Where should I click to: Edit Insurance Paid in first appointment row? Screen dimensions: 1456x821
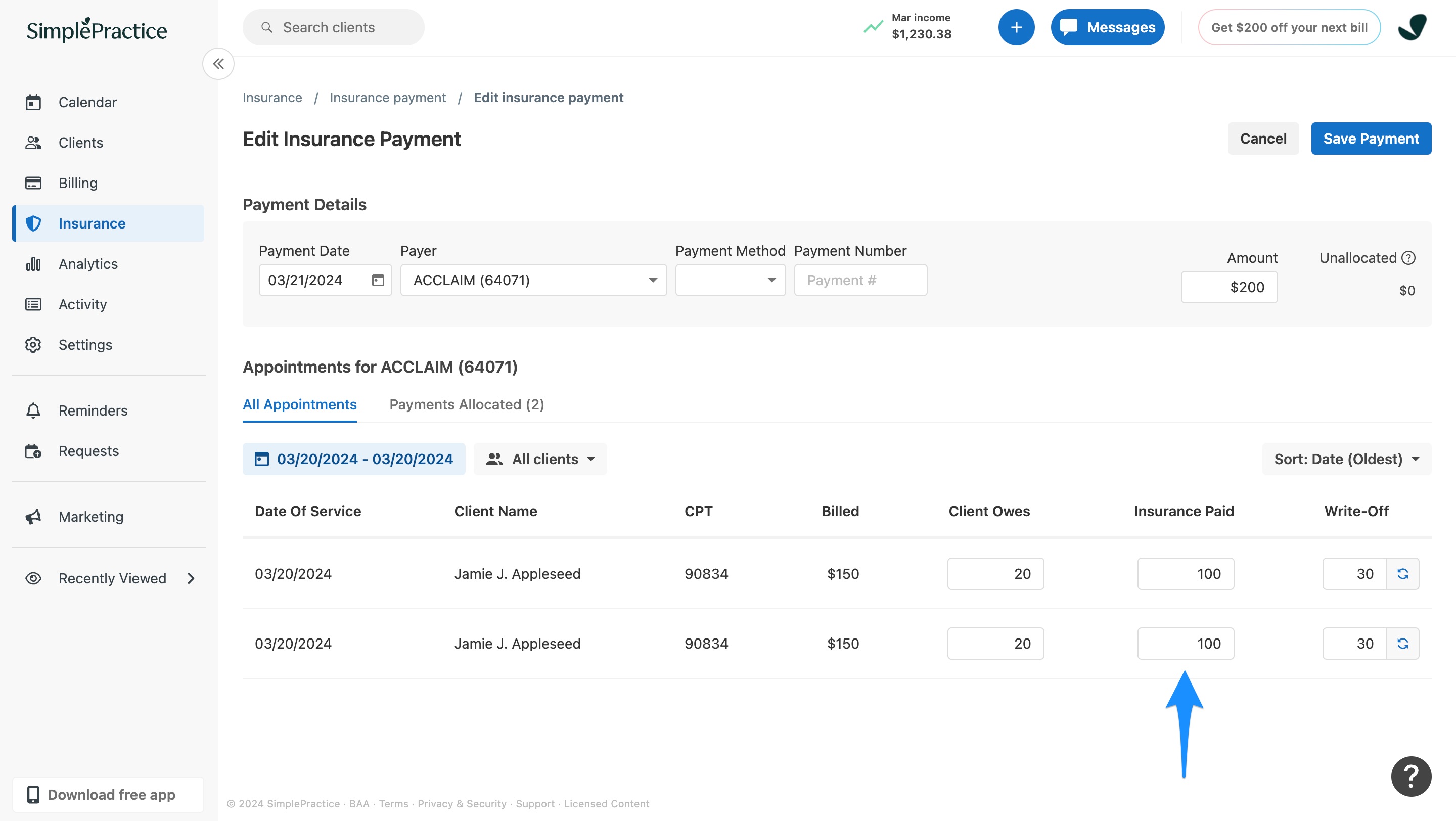click(1185, 573)
